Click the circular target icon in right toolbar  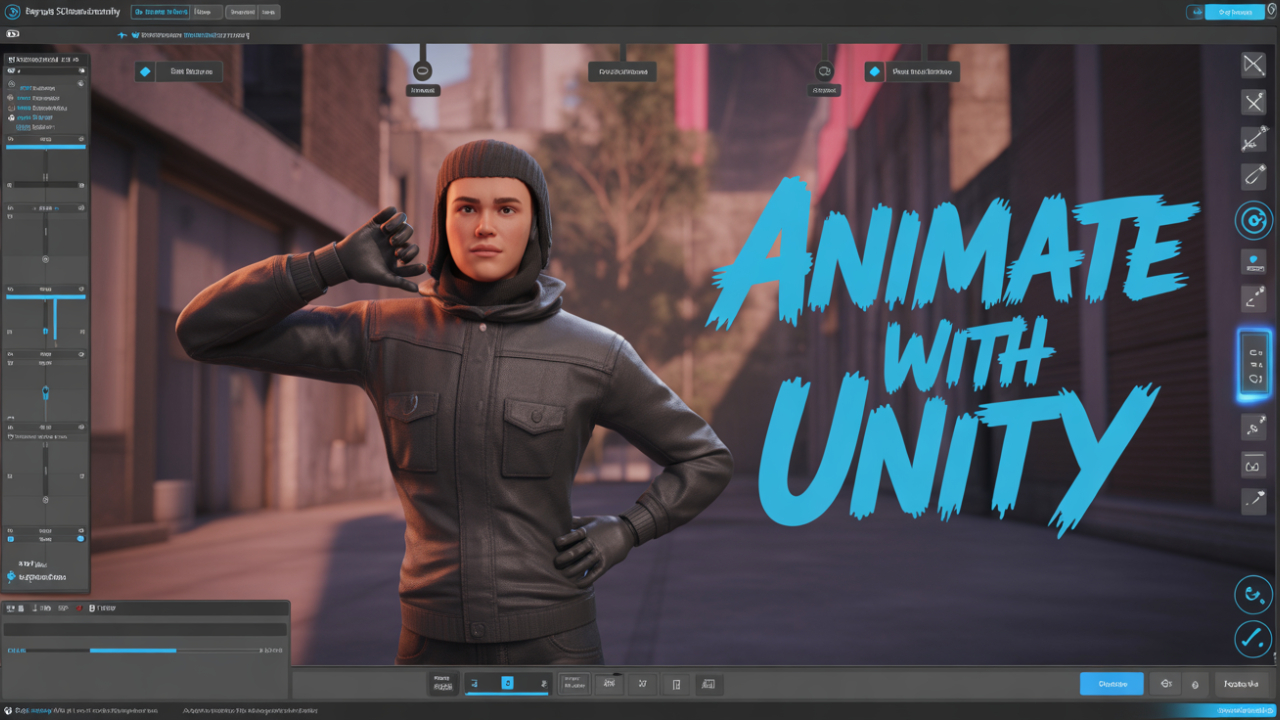(x=1253, y=219)
